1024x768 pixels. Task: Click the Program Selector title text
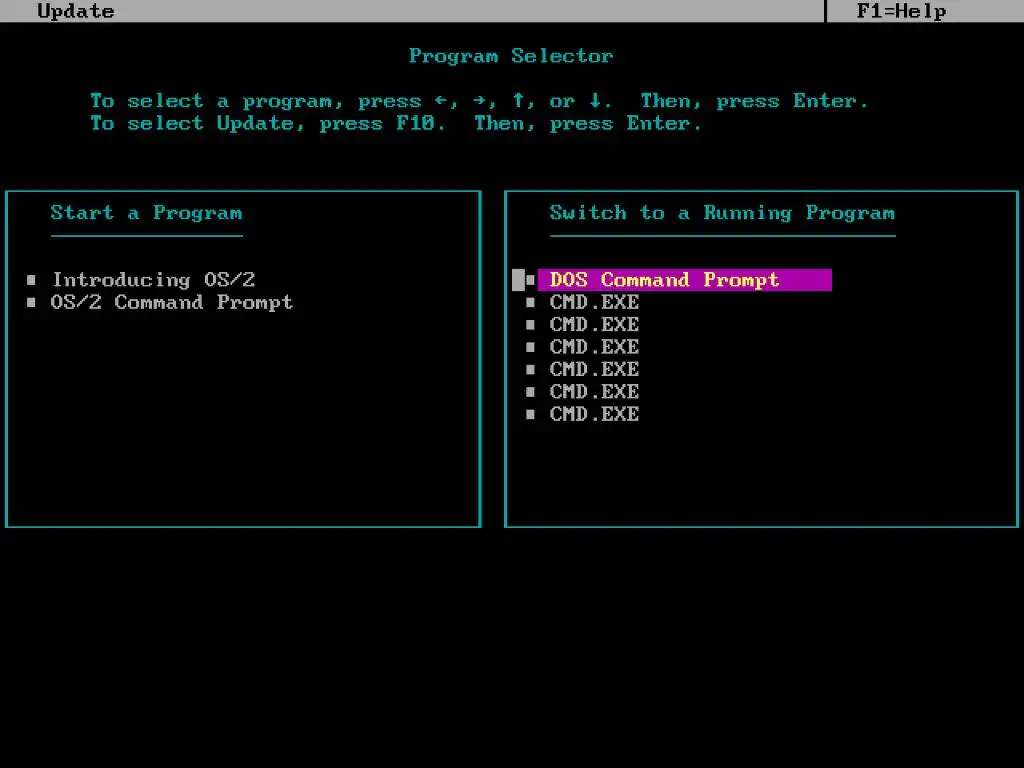coord(511,56)
